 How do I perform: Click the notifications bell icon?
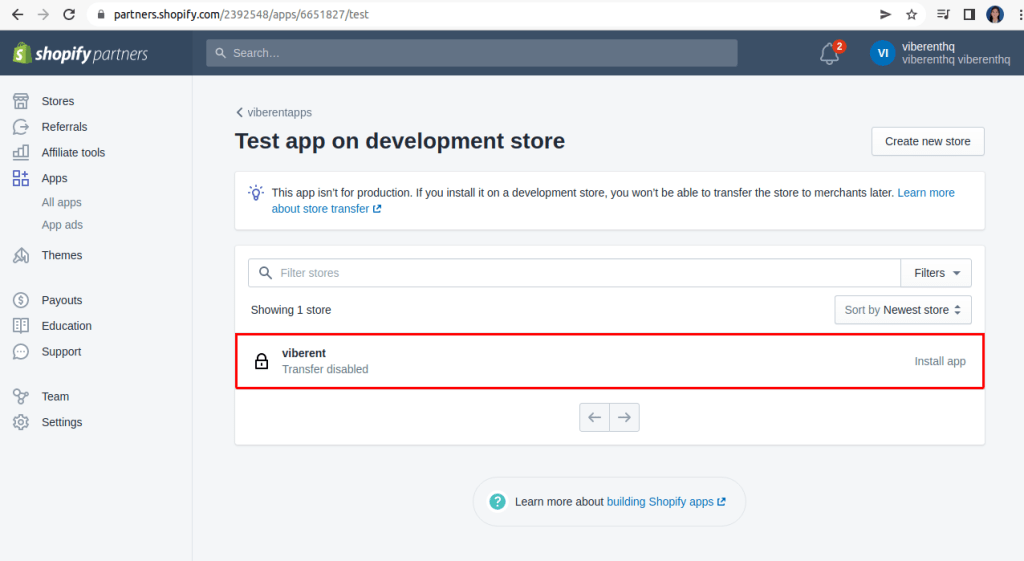tap(829, 54)
